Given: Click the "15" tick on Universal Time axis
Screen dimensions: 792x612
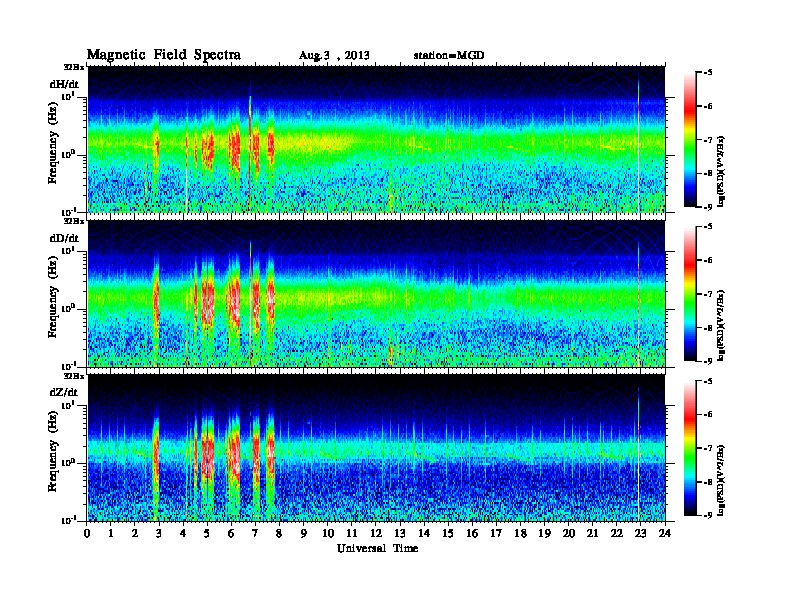Looking at the screenshot, I should (448, 534).
